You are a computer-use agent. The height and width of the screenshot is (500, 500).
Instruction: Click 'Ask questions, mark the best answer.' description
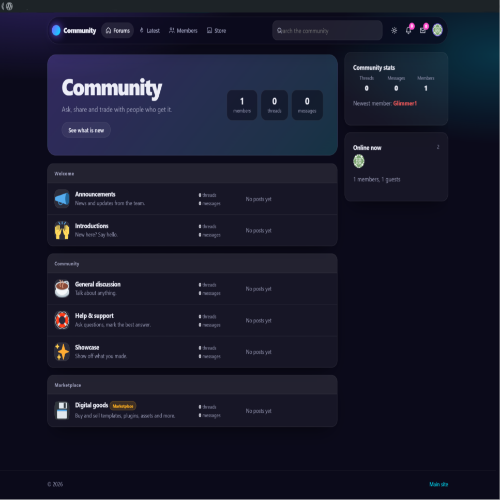click(113, 325)
